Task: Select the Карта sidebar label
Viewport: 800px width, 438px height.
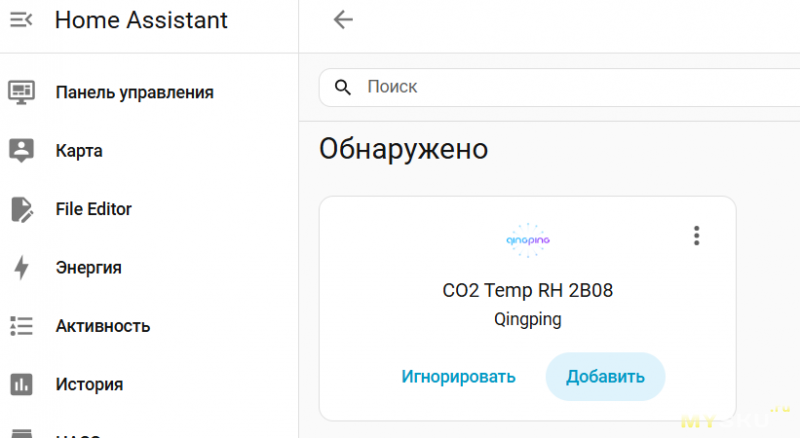Action: click(x=79, y=151)
